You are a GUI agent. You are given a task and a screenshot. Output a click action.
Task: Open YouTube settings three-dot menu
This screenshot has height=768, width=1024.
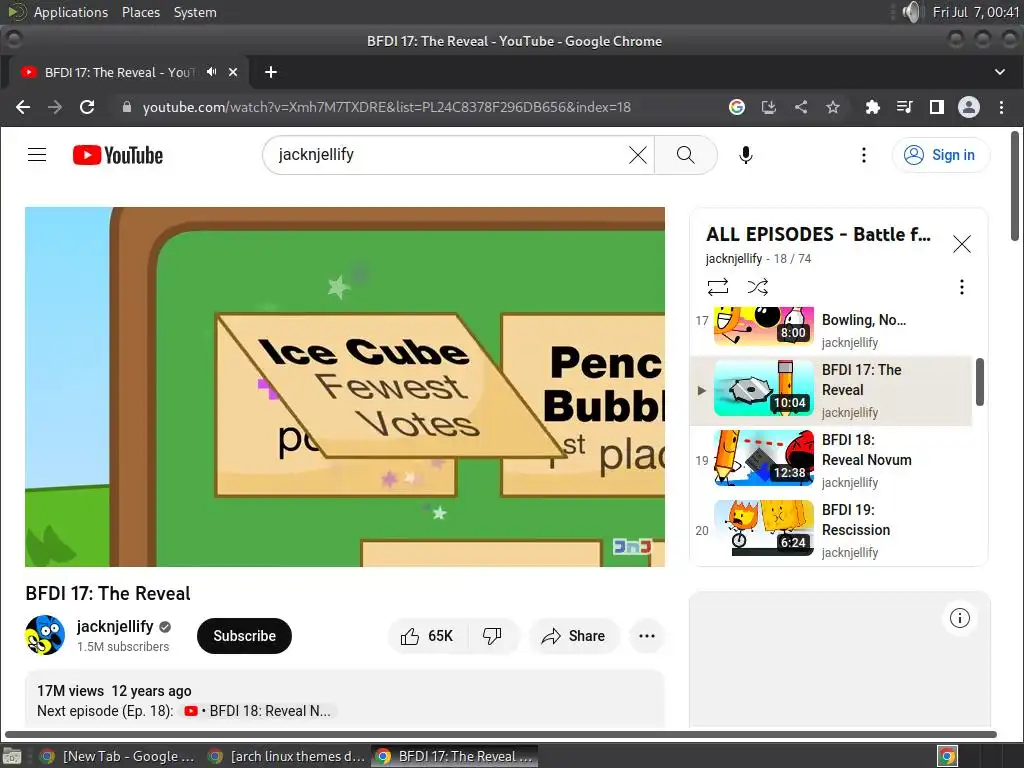coord(863,155)
